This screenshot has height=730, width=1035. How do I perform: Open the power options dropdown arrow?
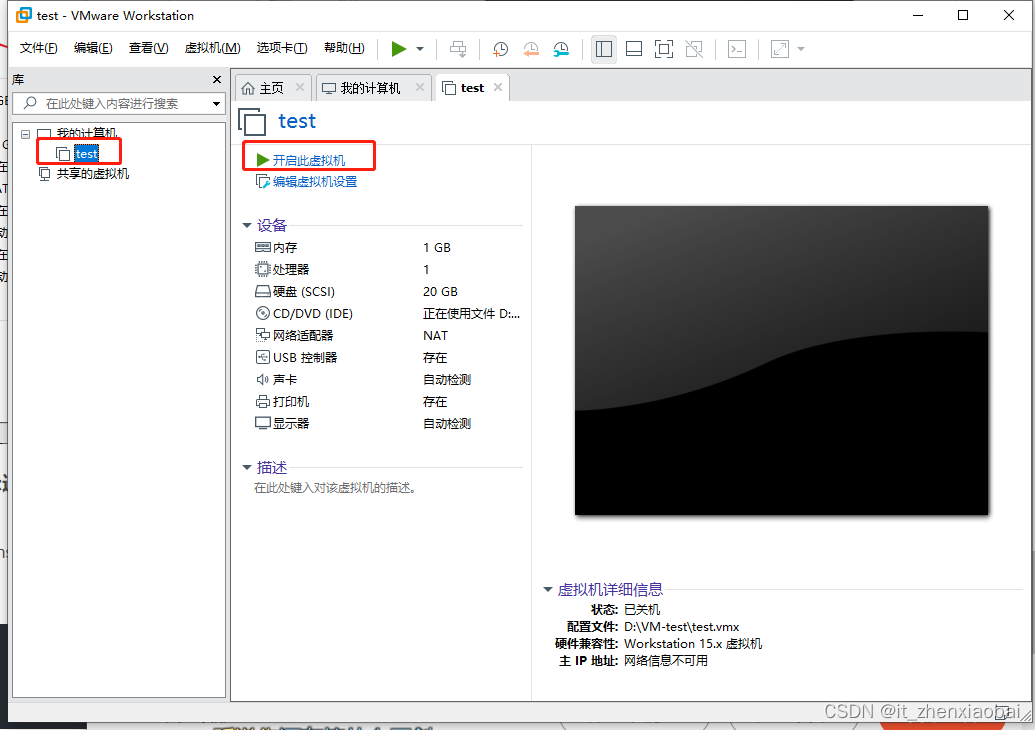point(420,49)
